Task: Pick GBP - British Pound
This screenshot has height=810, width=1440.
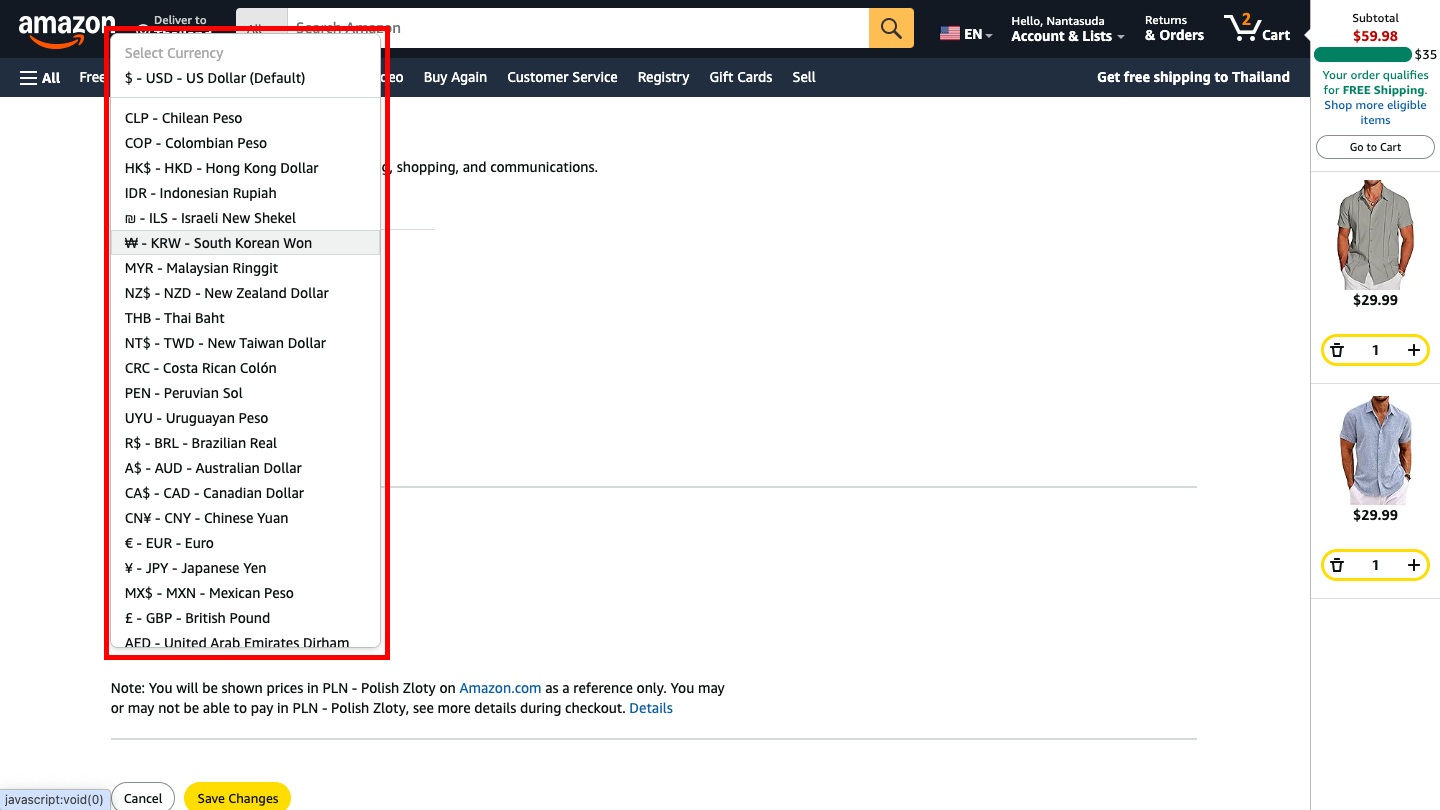Action: (x=245, y=618)
